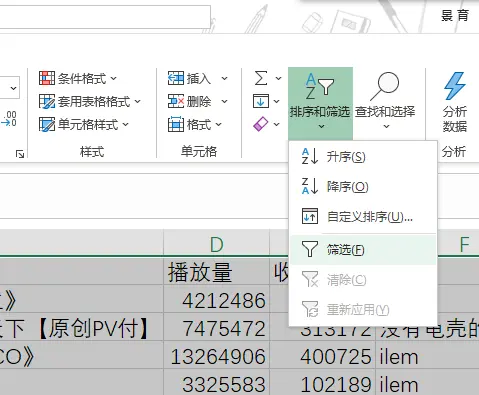Select cell containing 【原创PV付】
The height and width of the screenshot is (395, 479).
tap(82, 327)
